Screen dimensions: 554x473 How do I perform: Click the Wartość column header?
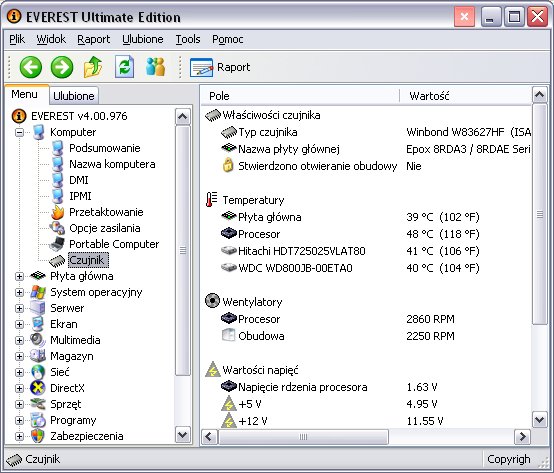point(466,96)
